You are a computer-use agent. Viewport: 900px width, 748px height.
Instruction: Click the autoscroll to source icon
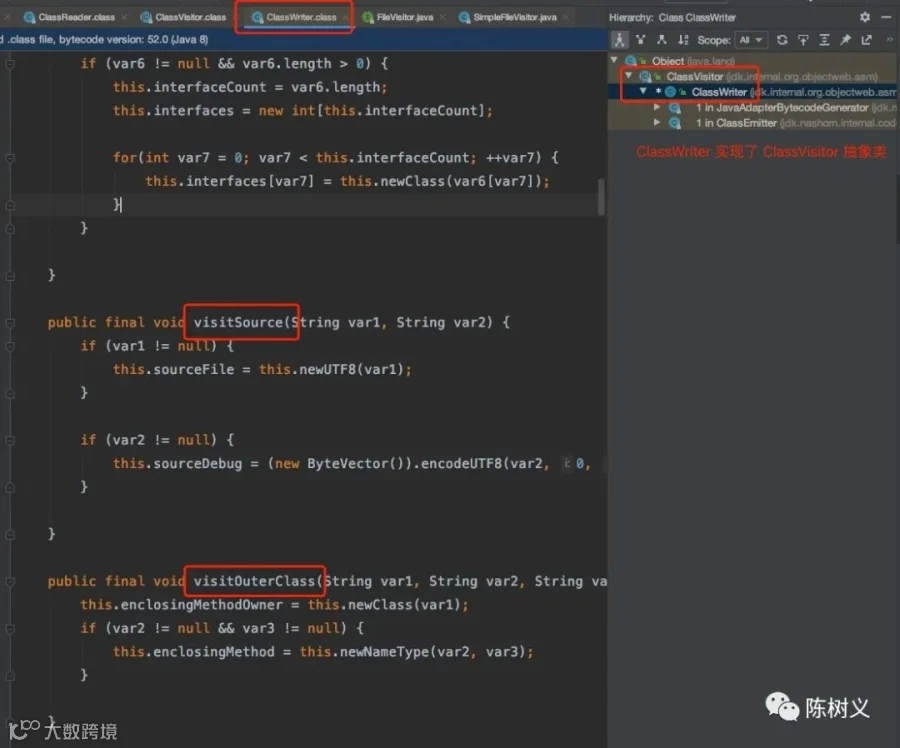pos(803,40)
